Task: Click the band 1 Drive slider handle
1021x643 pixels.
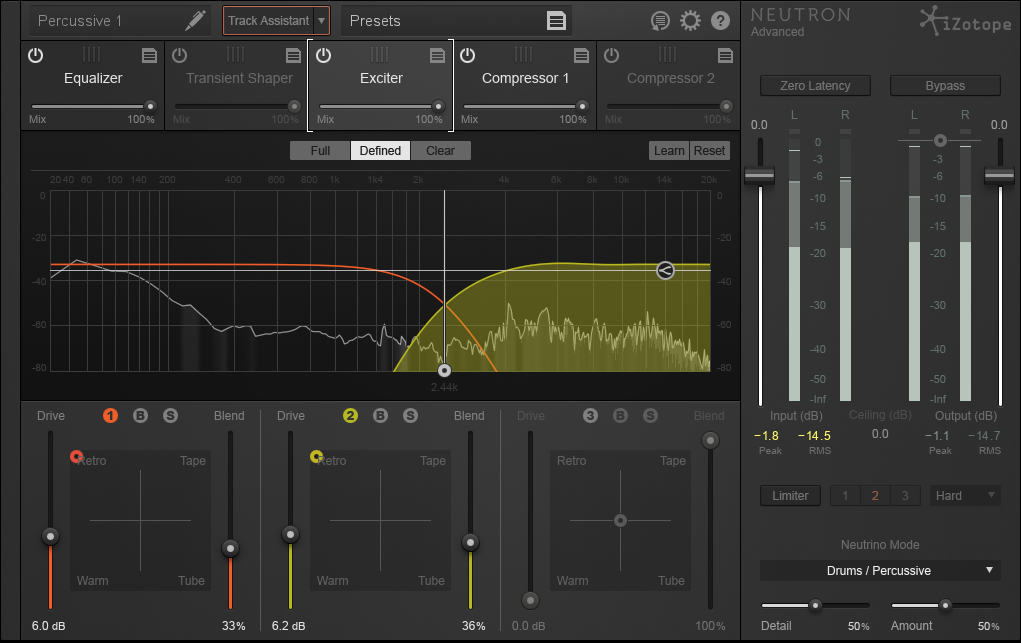Action: click(50, 536)
